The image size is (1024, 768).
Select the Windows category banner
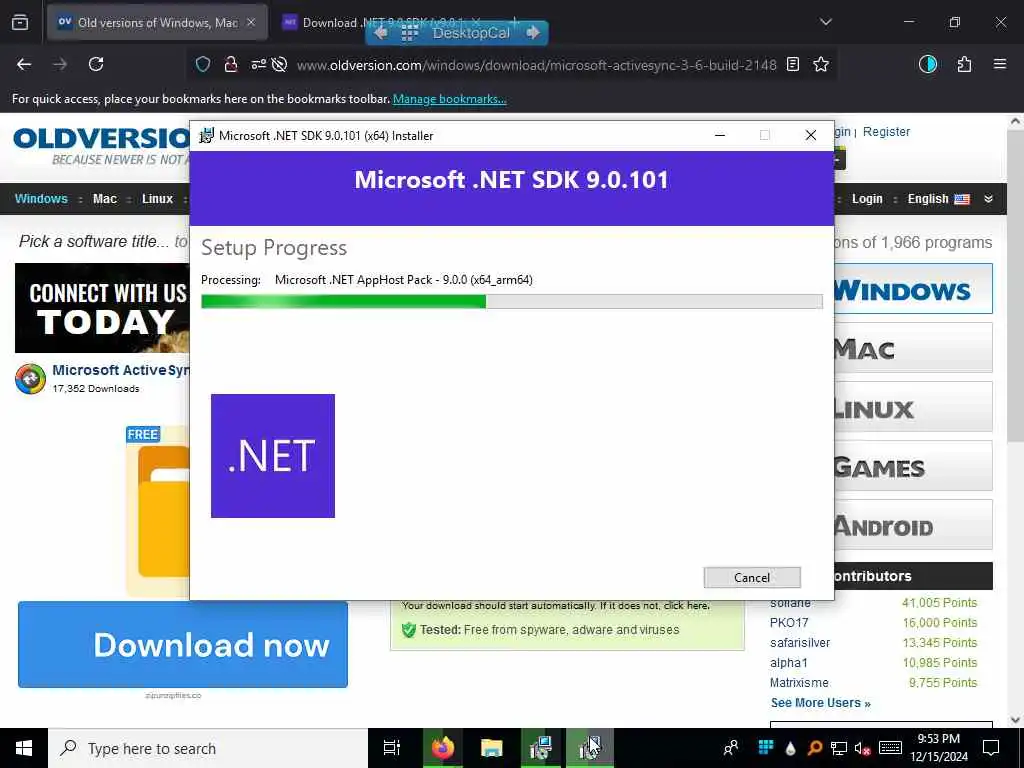[913, 289]
